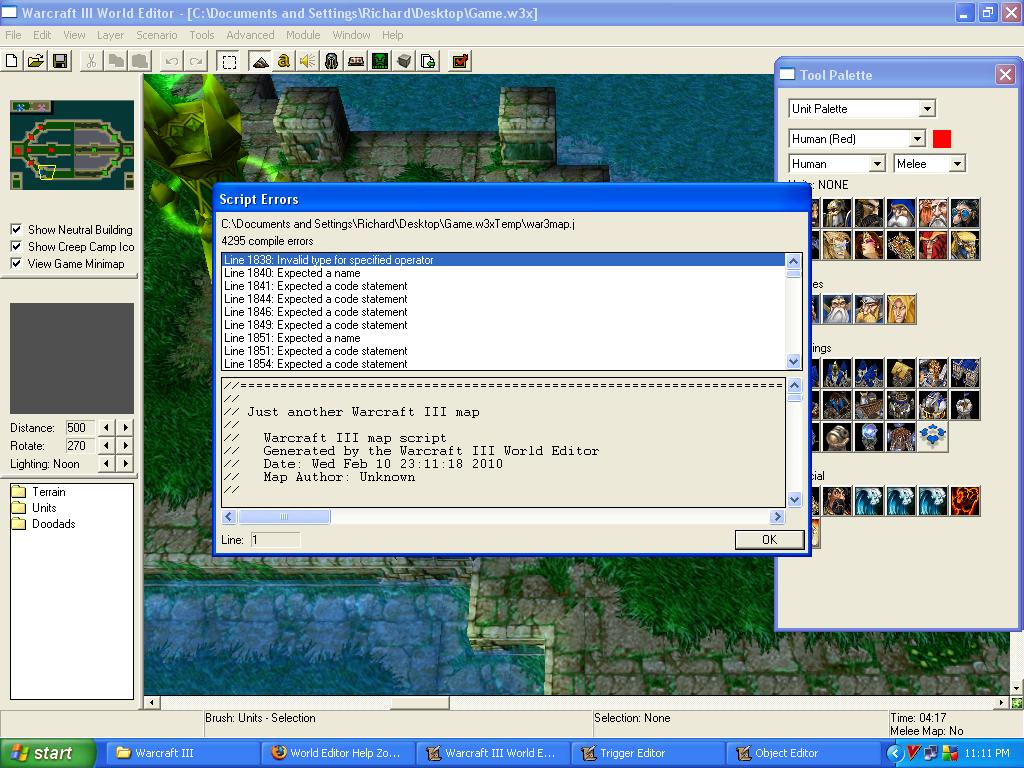Increase the Rotate value with right arrow

click(x=125, y=445)
